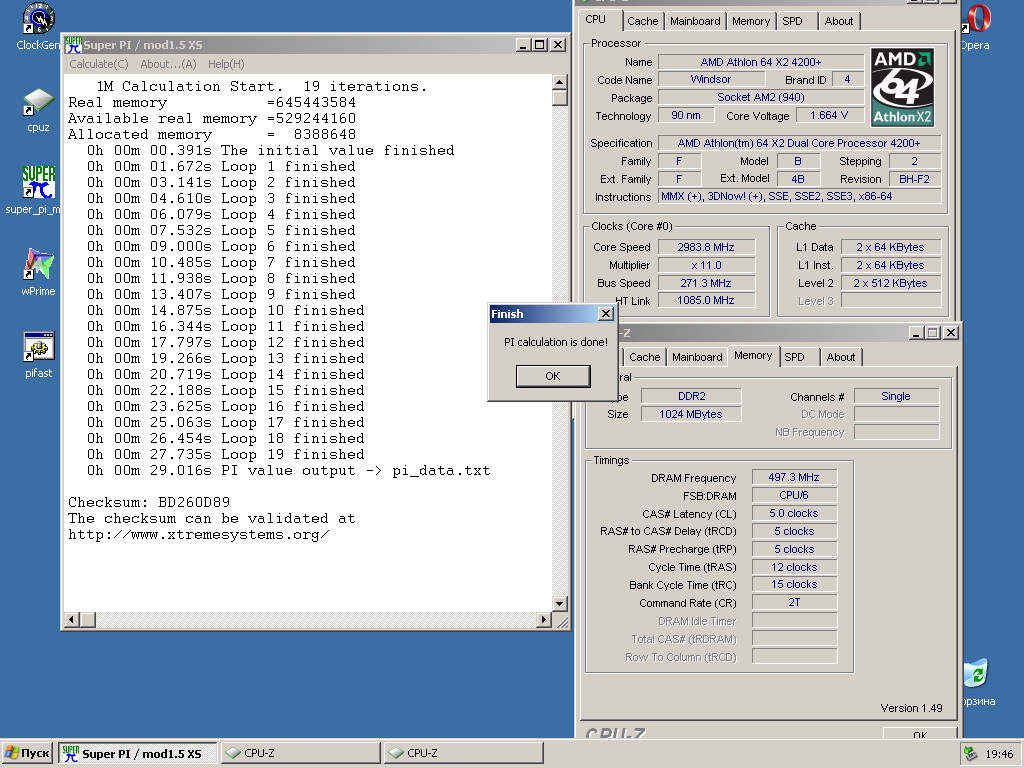Click the Code Name value Windsor
The image size is (1024, 768).
[x=711, y=79]
